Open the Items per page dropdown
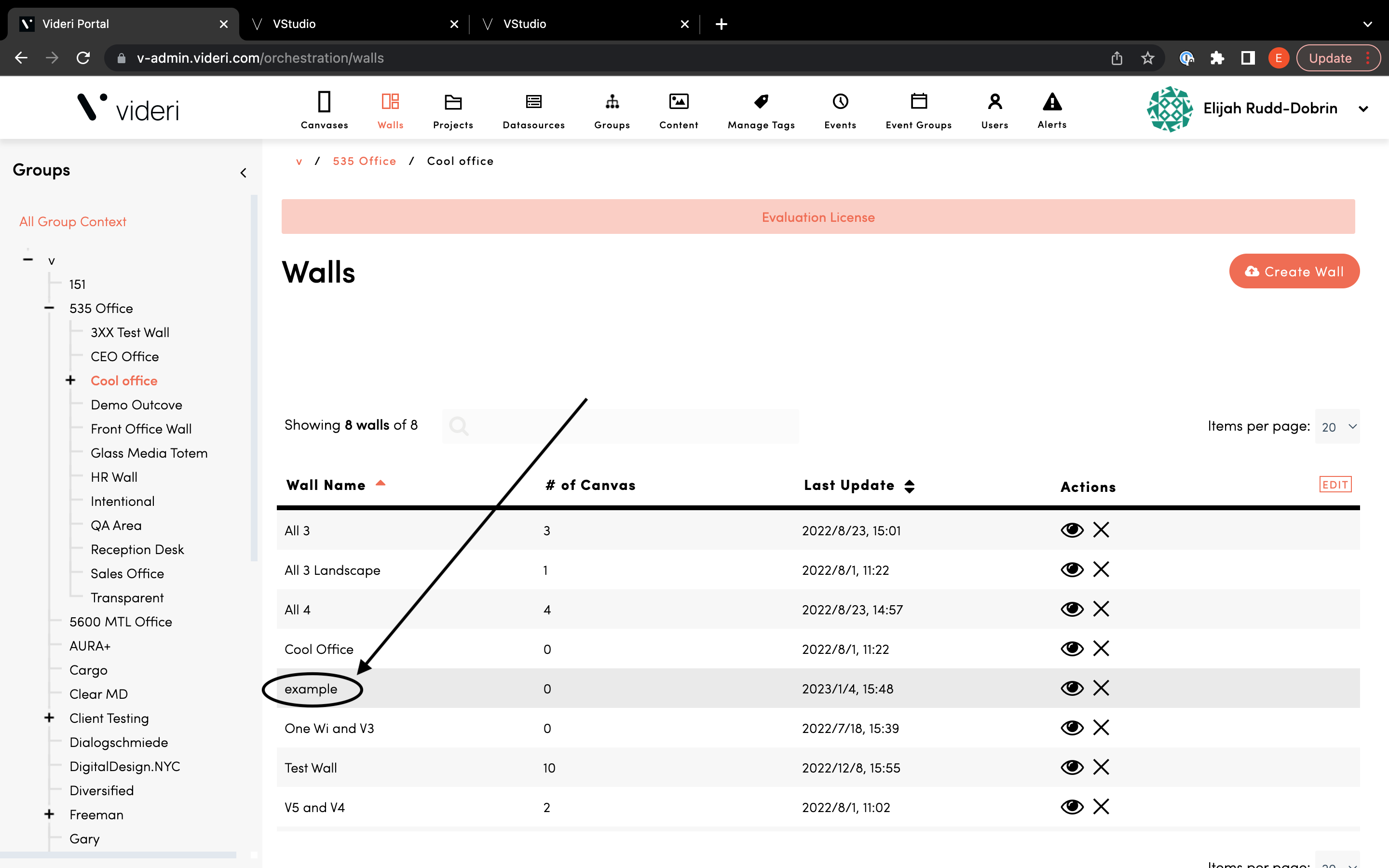This screenshot has height=868, width=1389. [1337, 427]
